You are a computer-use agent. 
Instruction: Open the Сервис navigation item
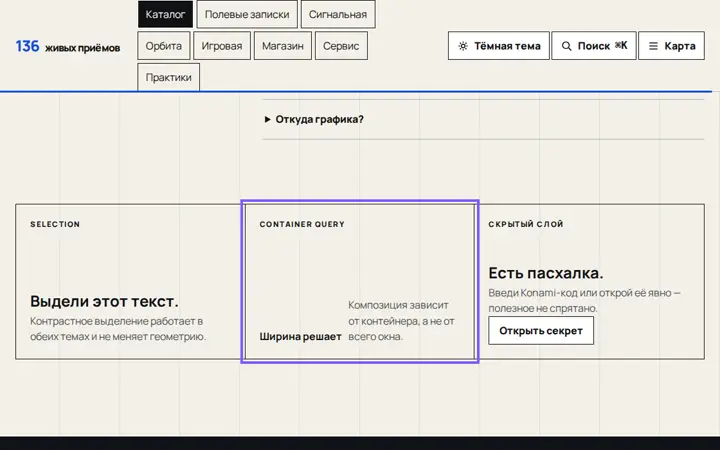coord(341,46)
